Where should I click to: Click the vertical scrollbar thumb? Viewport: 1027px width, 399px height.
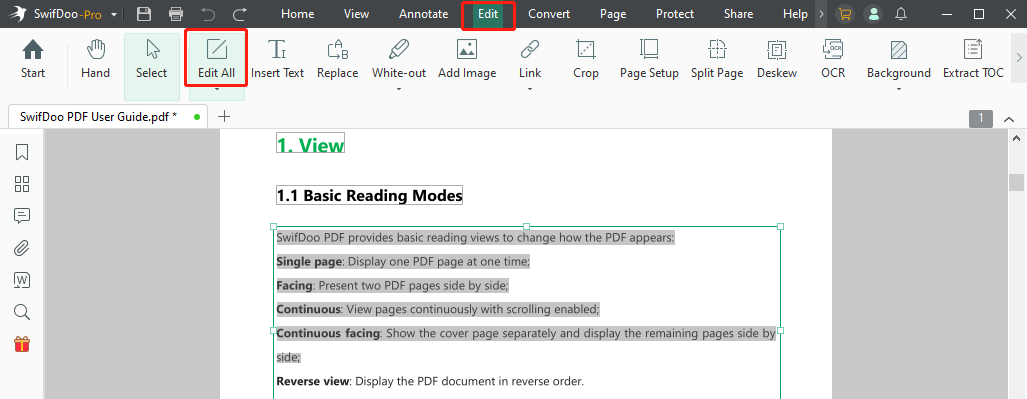click(1017, 181)
